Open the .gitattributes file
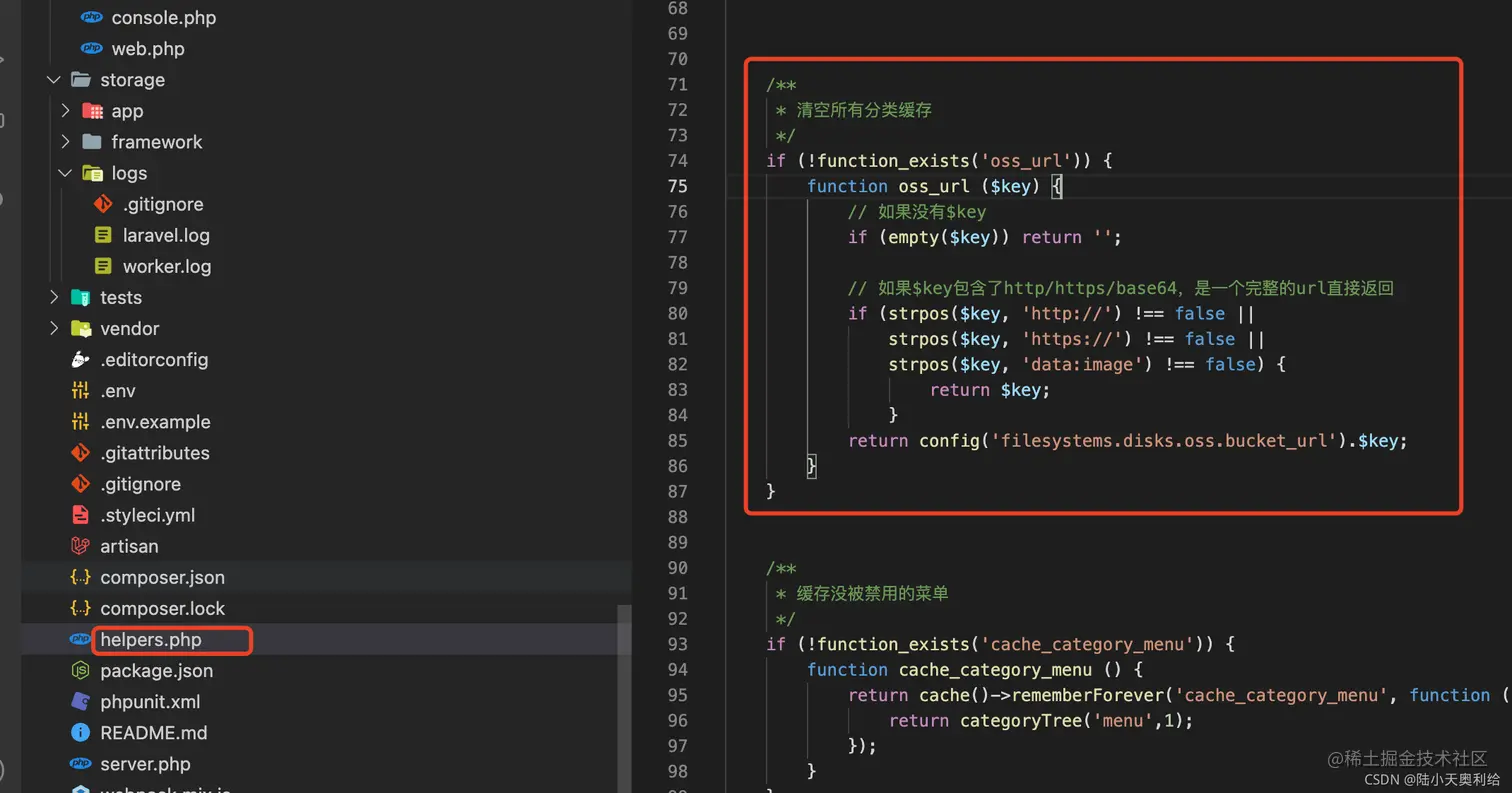This screenshot has width=1512, height=793. coord(155,453)
